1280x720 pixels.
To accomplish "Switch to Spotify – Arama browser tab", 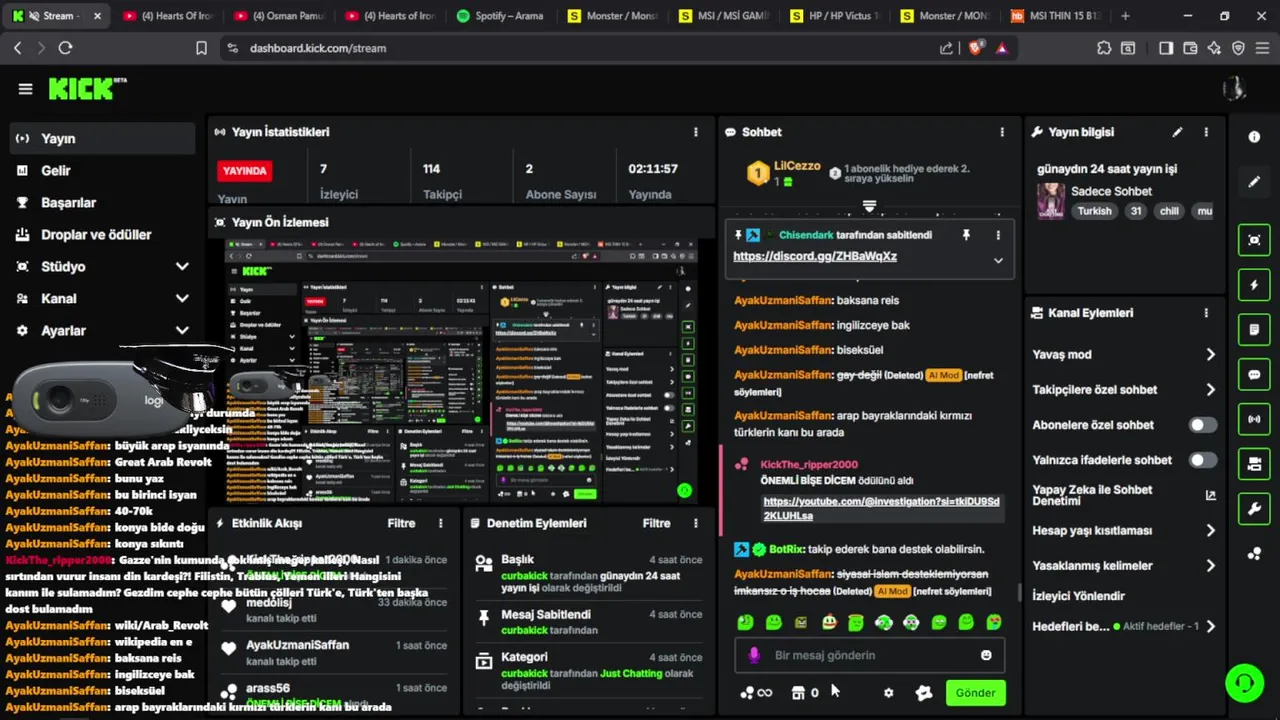I will 500,16.
